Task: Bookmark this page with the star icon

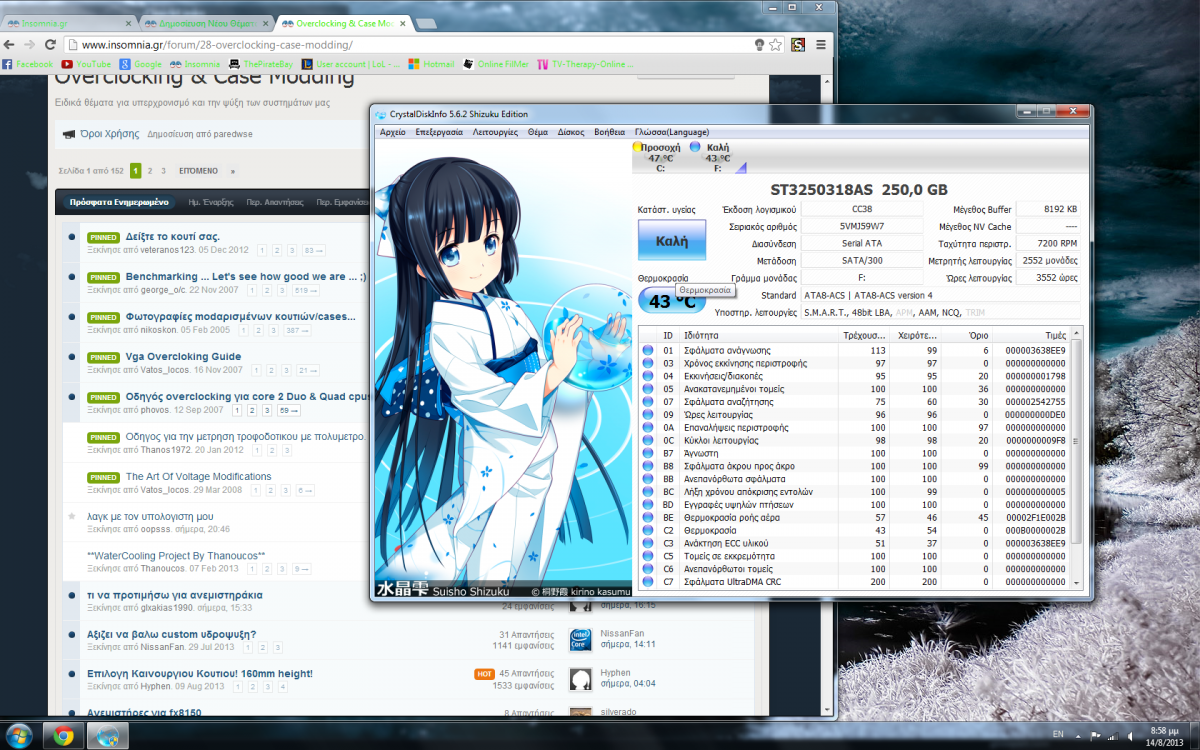Action: pos(776,44)
